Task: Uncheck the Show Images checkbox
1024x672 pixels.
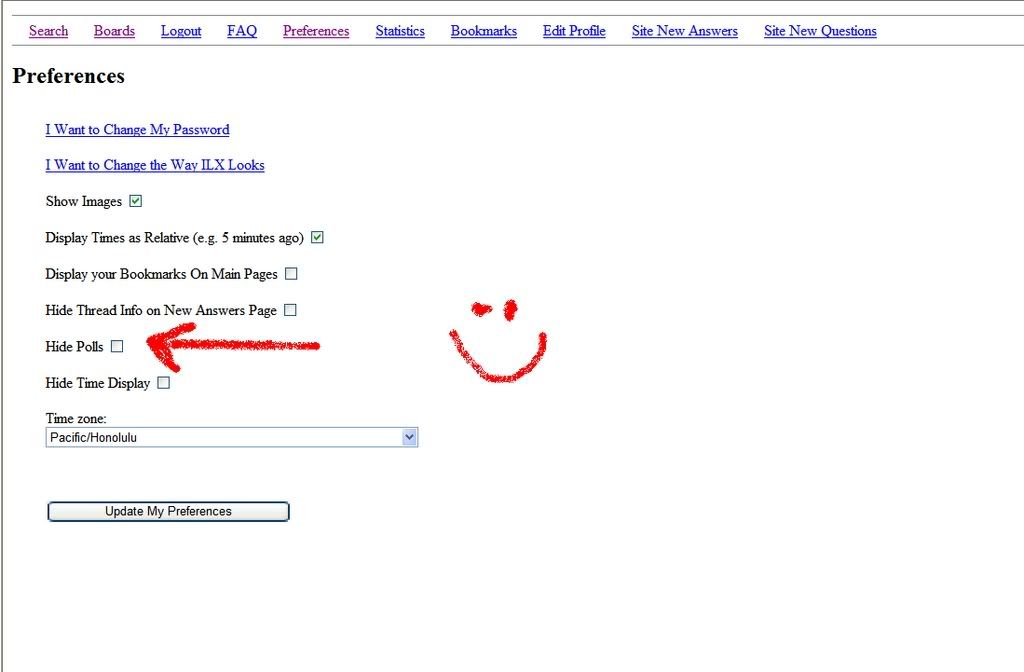Action: [x=136, y=201]
